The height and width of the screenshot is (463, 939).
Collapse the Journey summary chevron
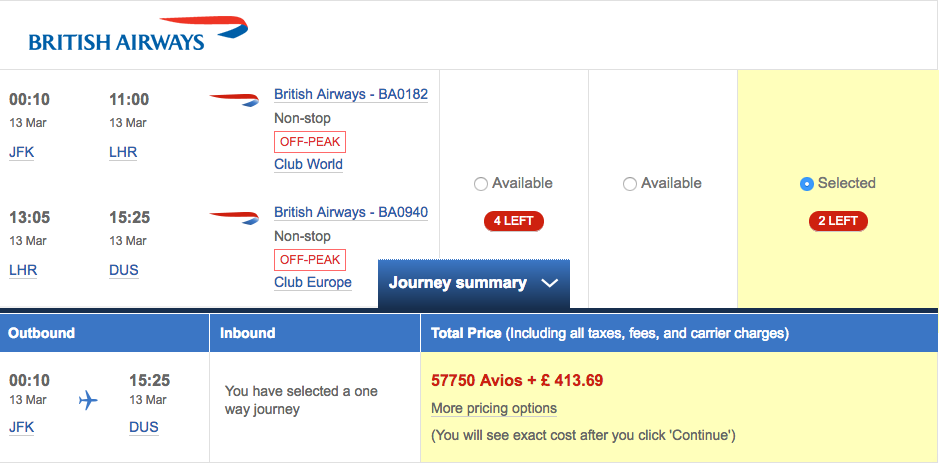point(549,283)
